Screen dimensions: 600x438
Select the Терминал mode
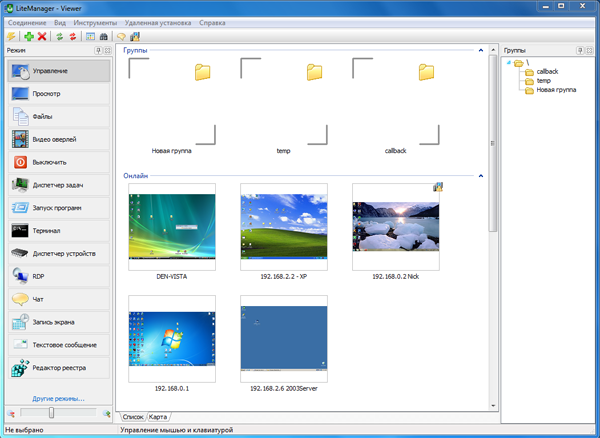click(59, 231)
